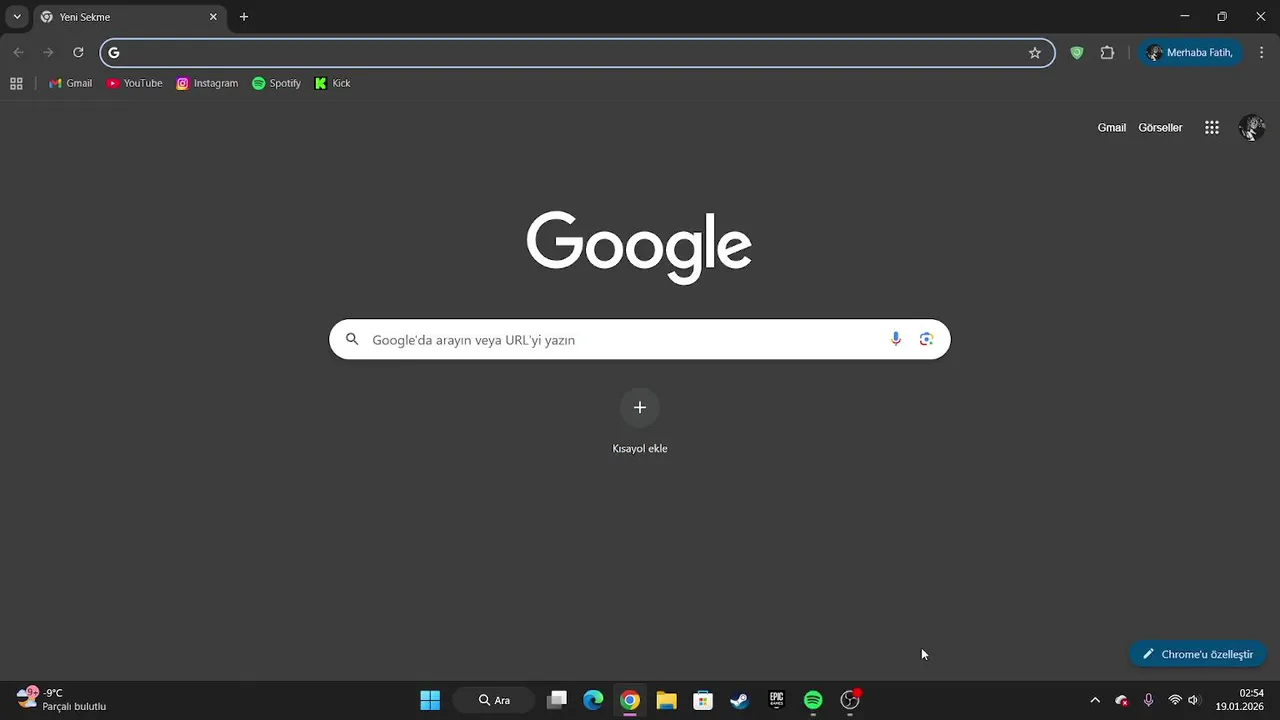This screenshot has width=1280, height=720.
Task: Open the clock and date 19.01.2026
Action: (1240, 700)
